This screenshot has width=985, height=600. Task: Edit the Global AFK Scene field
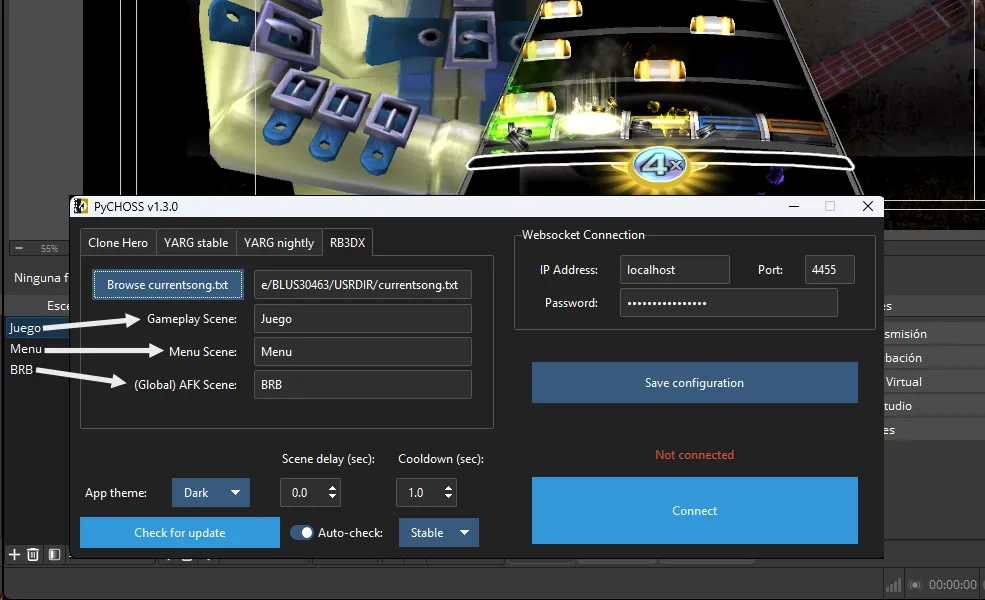click(x=362, y=385)
